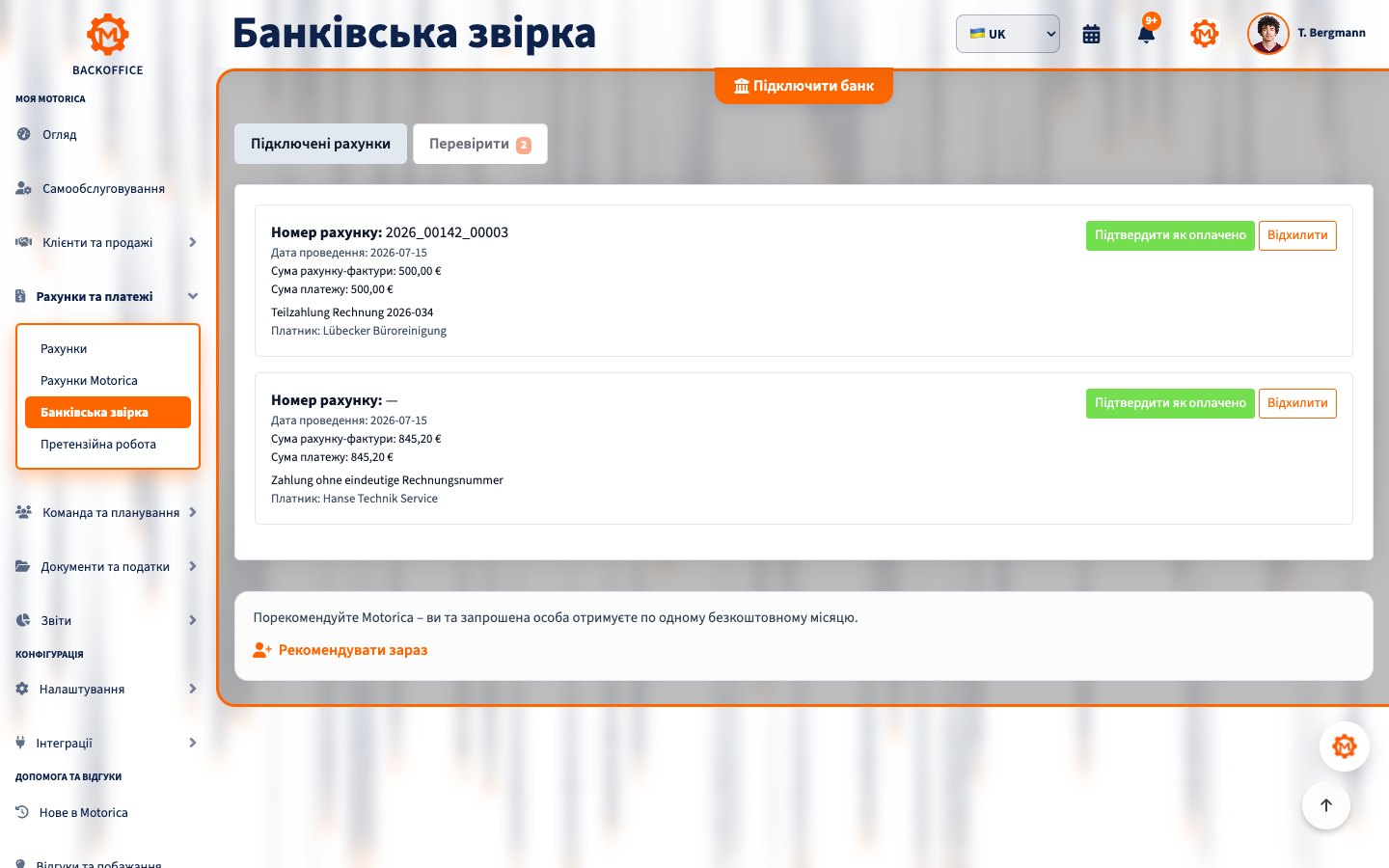Click the Motorica Backoffice logo

[x=107, y=44]
